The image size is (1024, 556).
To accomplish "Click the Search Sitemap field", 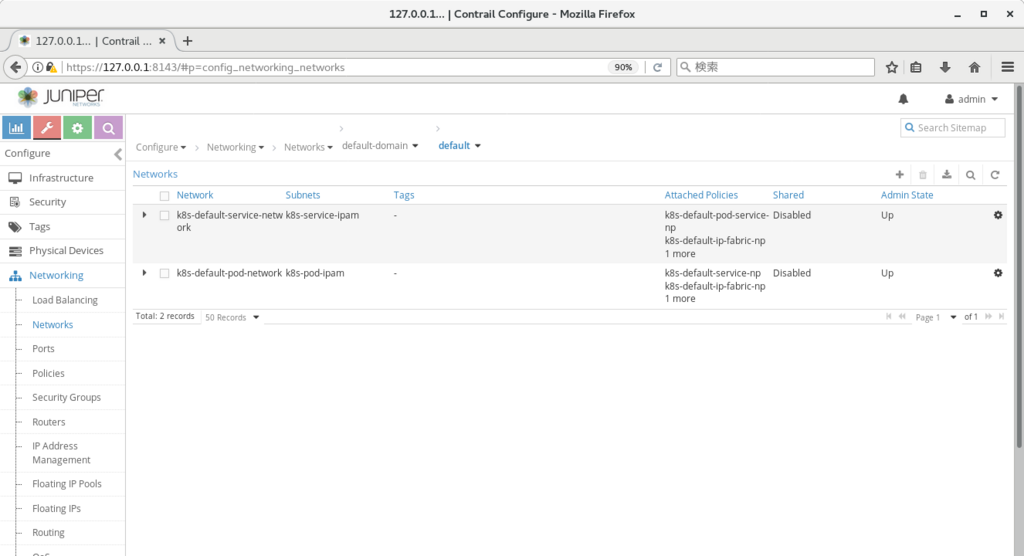I will click(952, 128).
